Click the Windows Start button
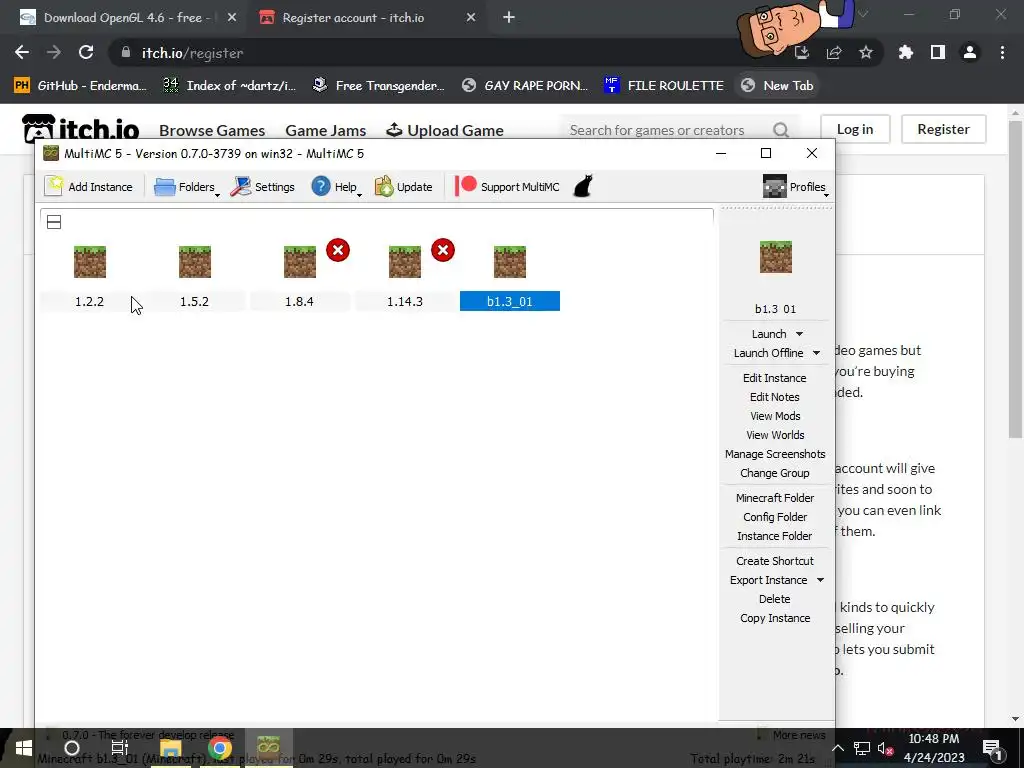Viewport: 1024px width, 768px height. 24,748
